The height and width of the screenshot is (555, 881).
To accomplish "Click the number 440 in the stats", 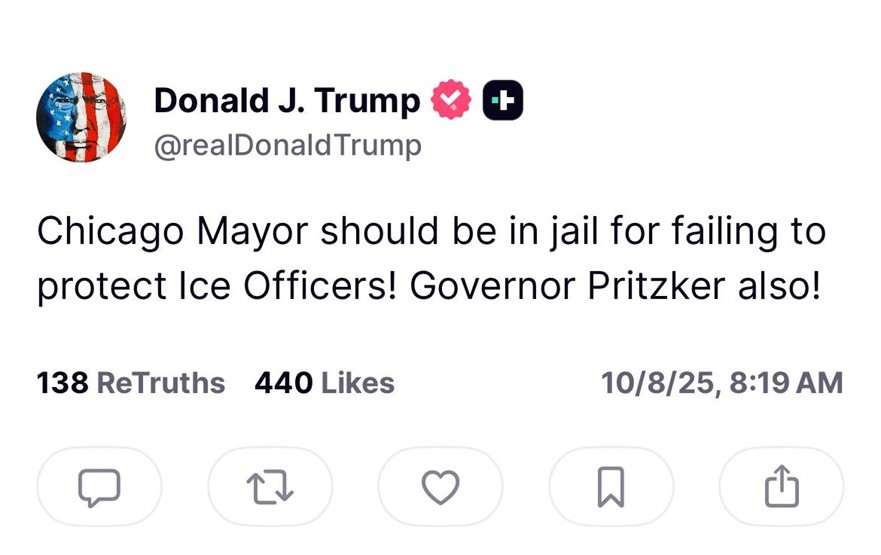I will tap(283, 383).
